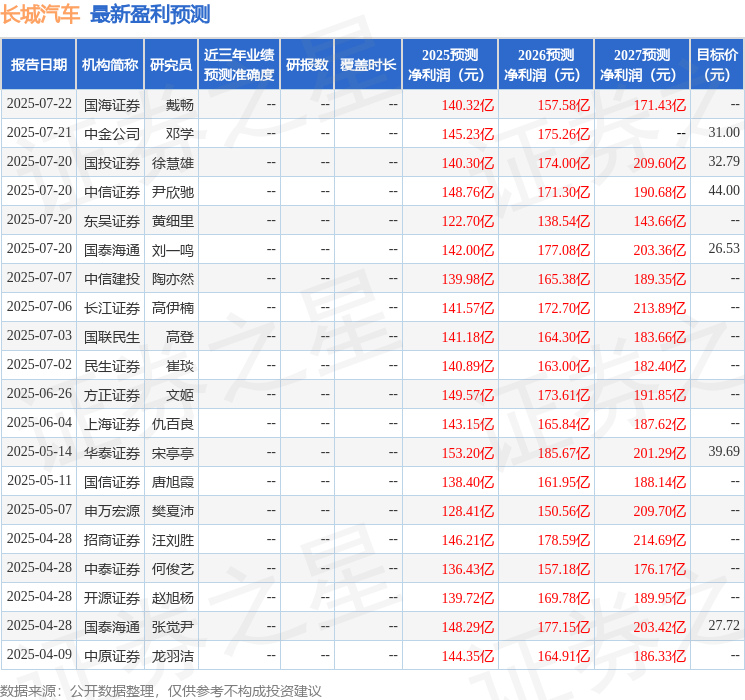Click the date 2025-07-22
This screenshot has width=745, height=700.
(x=39, y=104)
